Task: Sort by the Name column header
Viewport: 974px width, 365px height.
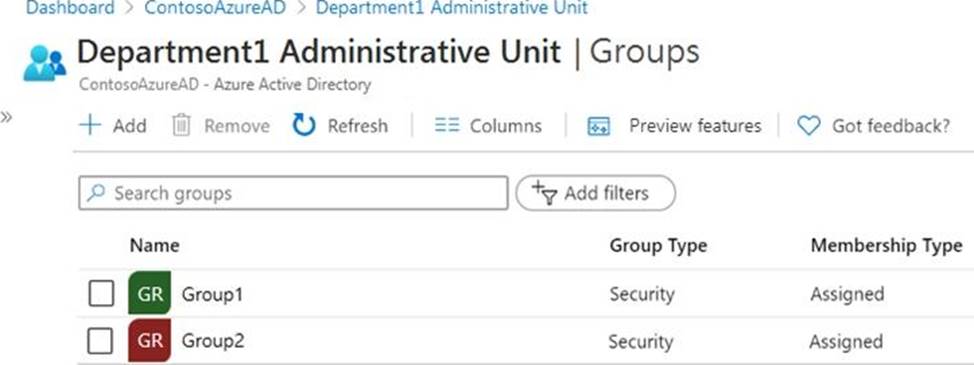Action: 155,246
